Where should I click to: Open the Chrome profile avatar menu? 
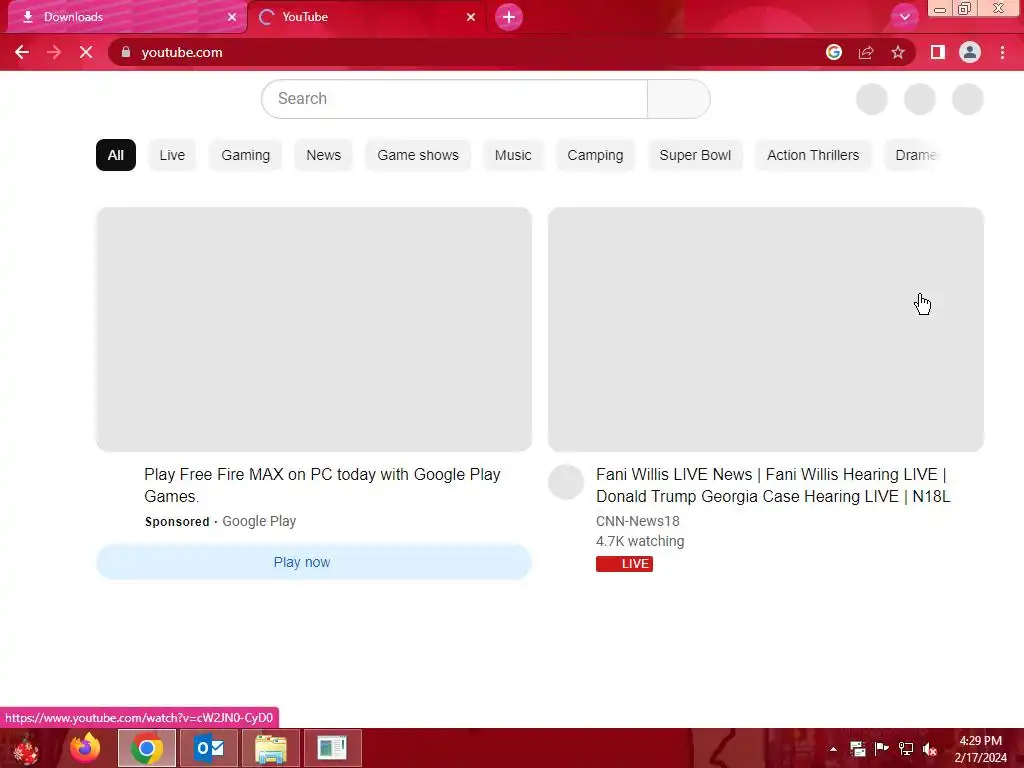click(970, 52)
